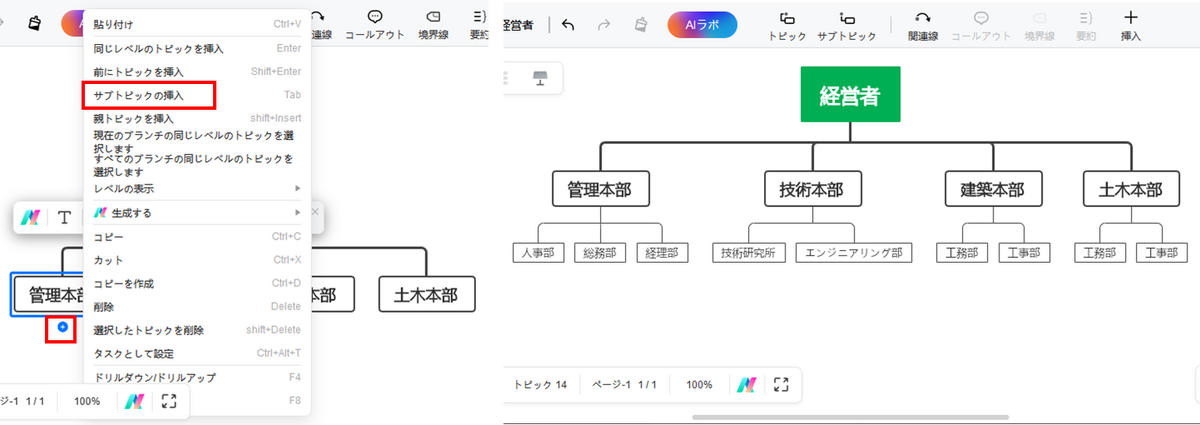Toggle fullscreen in the right status bar

coord(782,385)
